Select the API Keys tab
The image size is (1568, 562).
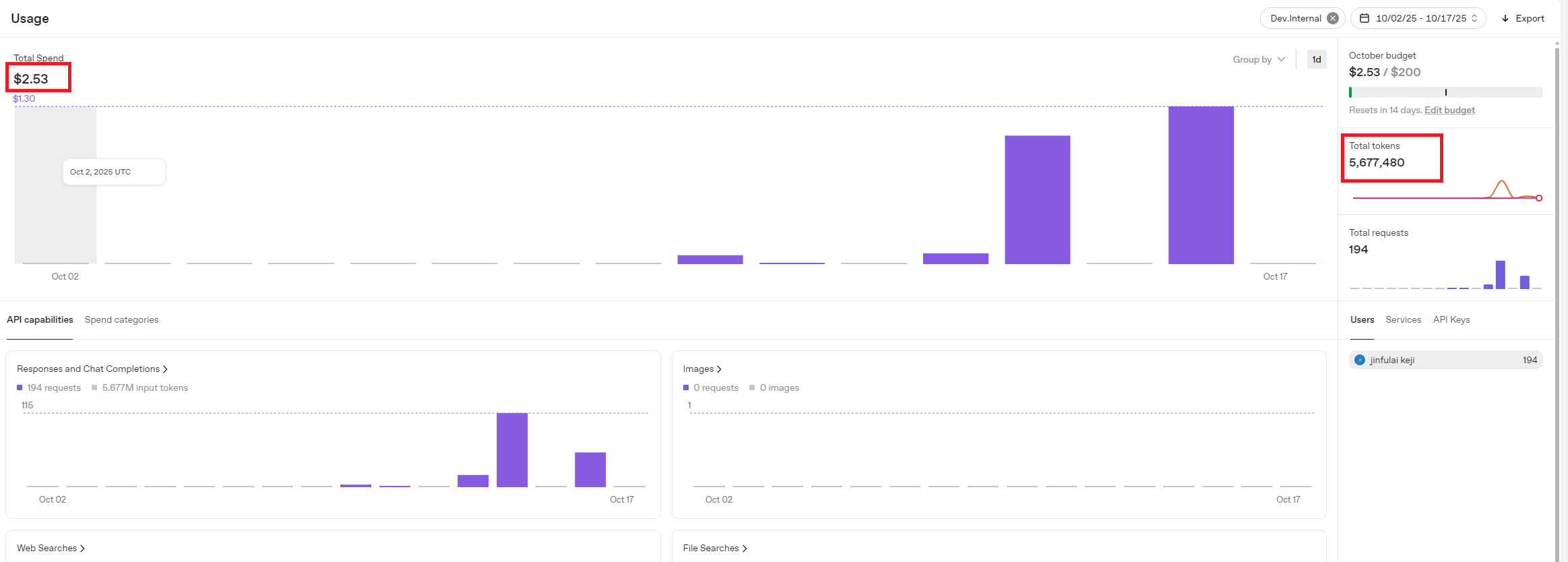(x=1451, y=319)
